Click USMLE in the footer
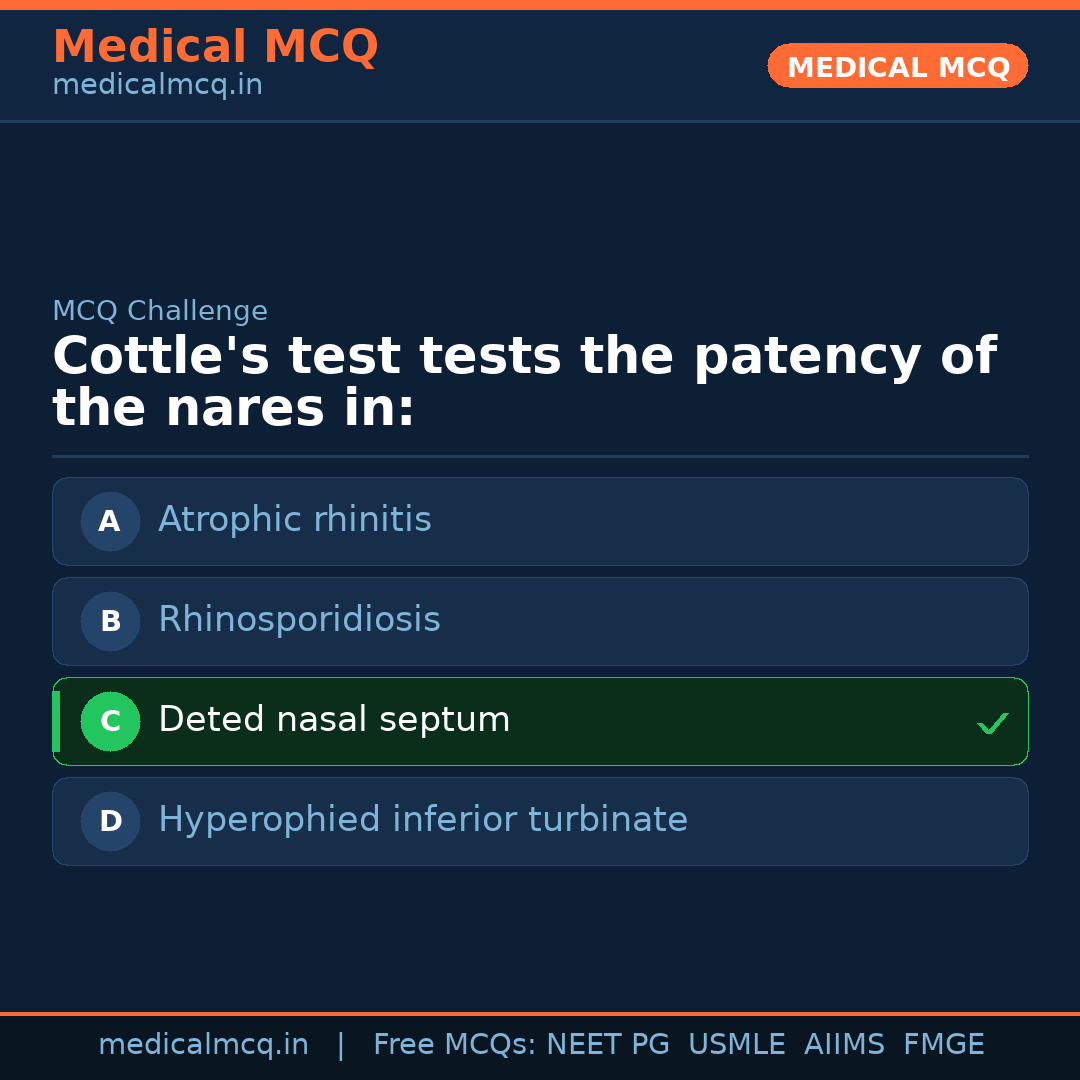 click(x=736, y=1045)
